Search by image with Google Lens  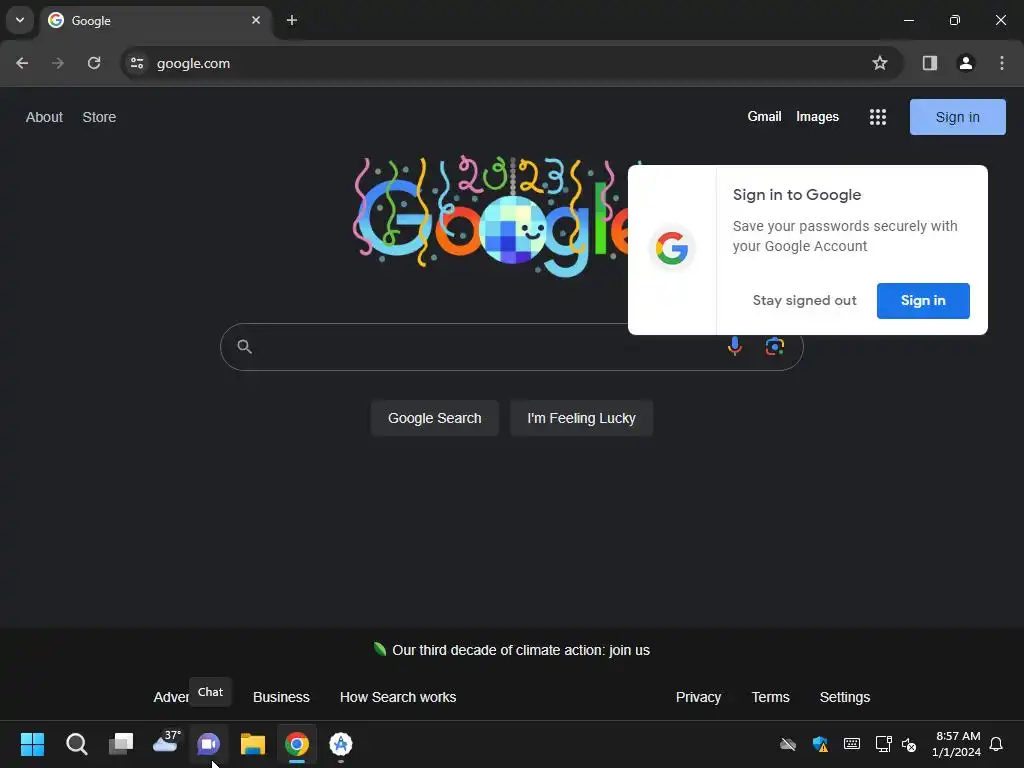click(x=775, y=346)
